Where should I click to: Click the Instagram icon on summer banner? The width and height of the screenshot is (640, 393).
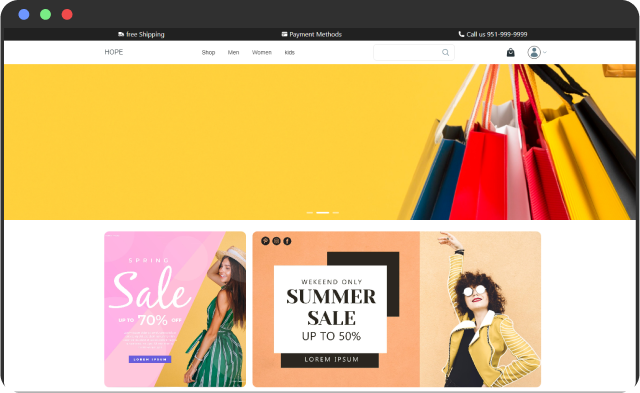(x=276, y=241)
